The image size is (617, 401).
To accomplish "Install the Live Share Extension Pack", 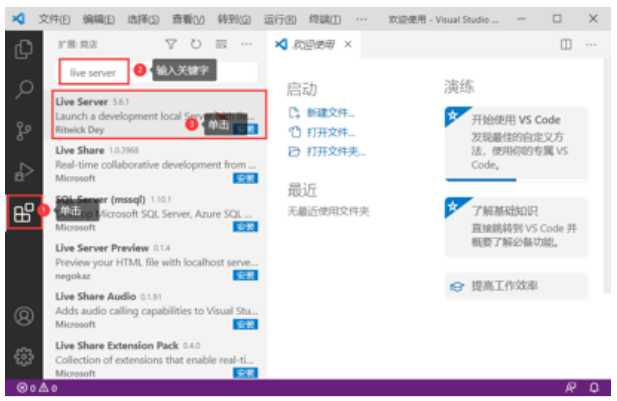I will pyautogui.click(x=245, y=373).
